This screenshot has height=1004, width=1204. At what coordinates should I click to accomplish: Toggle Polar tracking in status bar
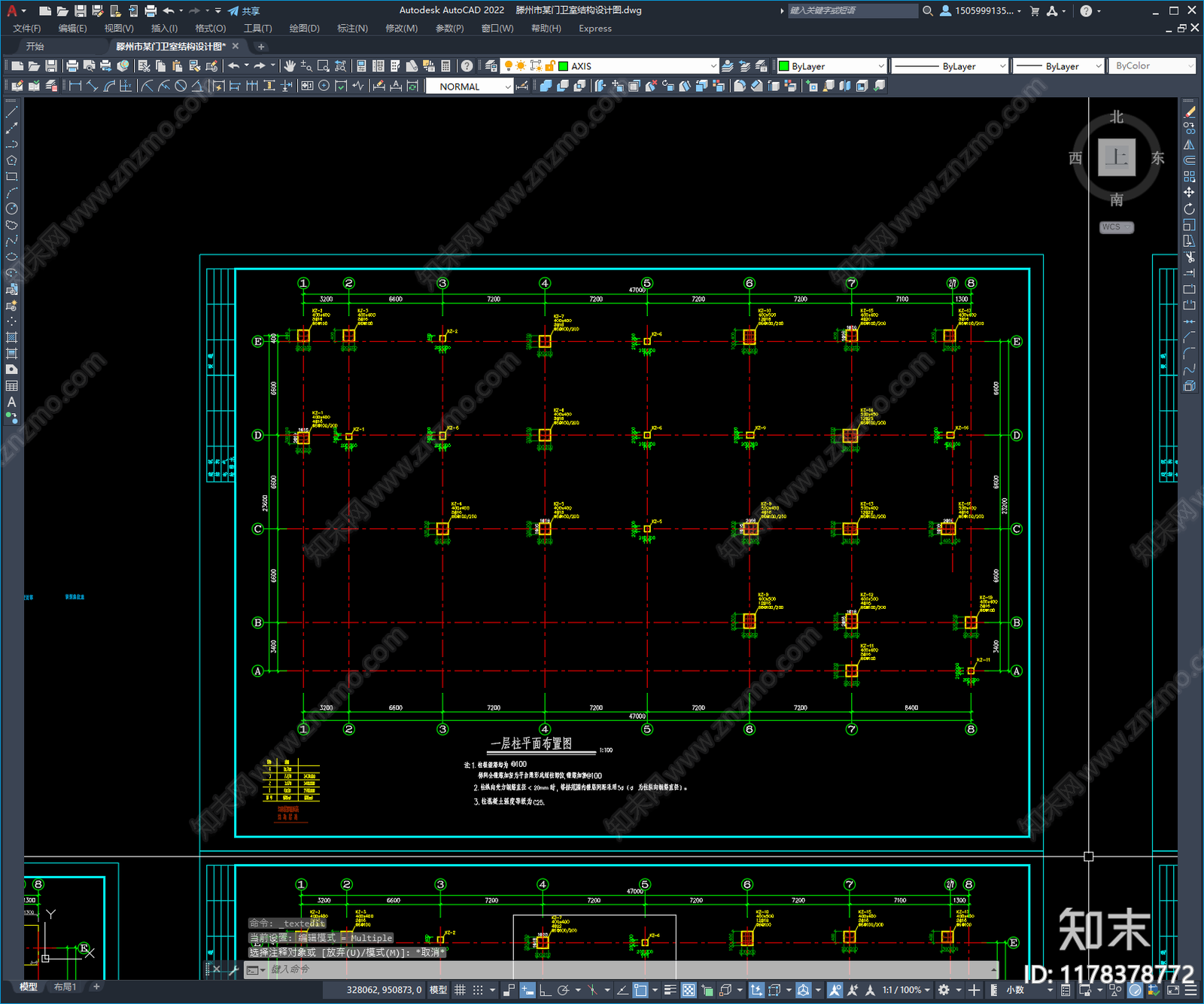tap(563, 990)
